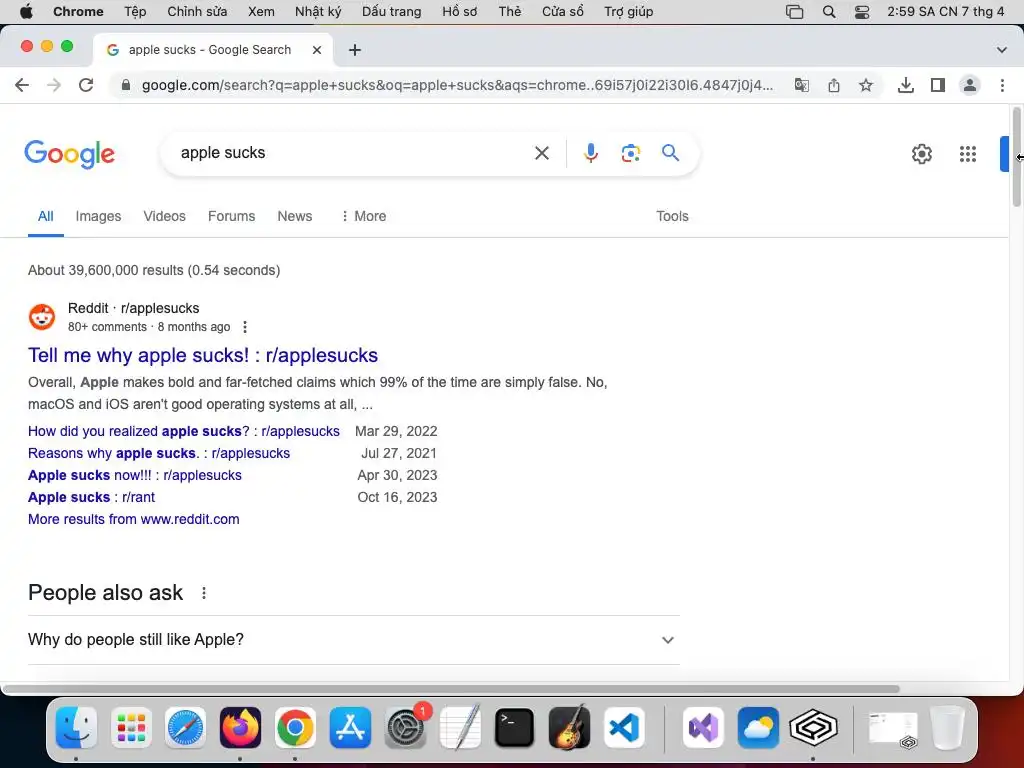Submit search with magnifier icon
Screen dimensions: 1024x768
pos(671,153)
